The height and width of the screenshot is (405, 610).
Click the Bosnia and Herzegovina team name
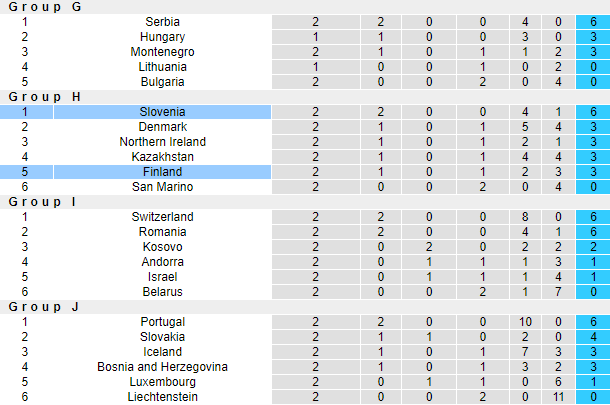pyautogui.click(x=163, y=366)
